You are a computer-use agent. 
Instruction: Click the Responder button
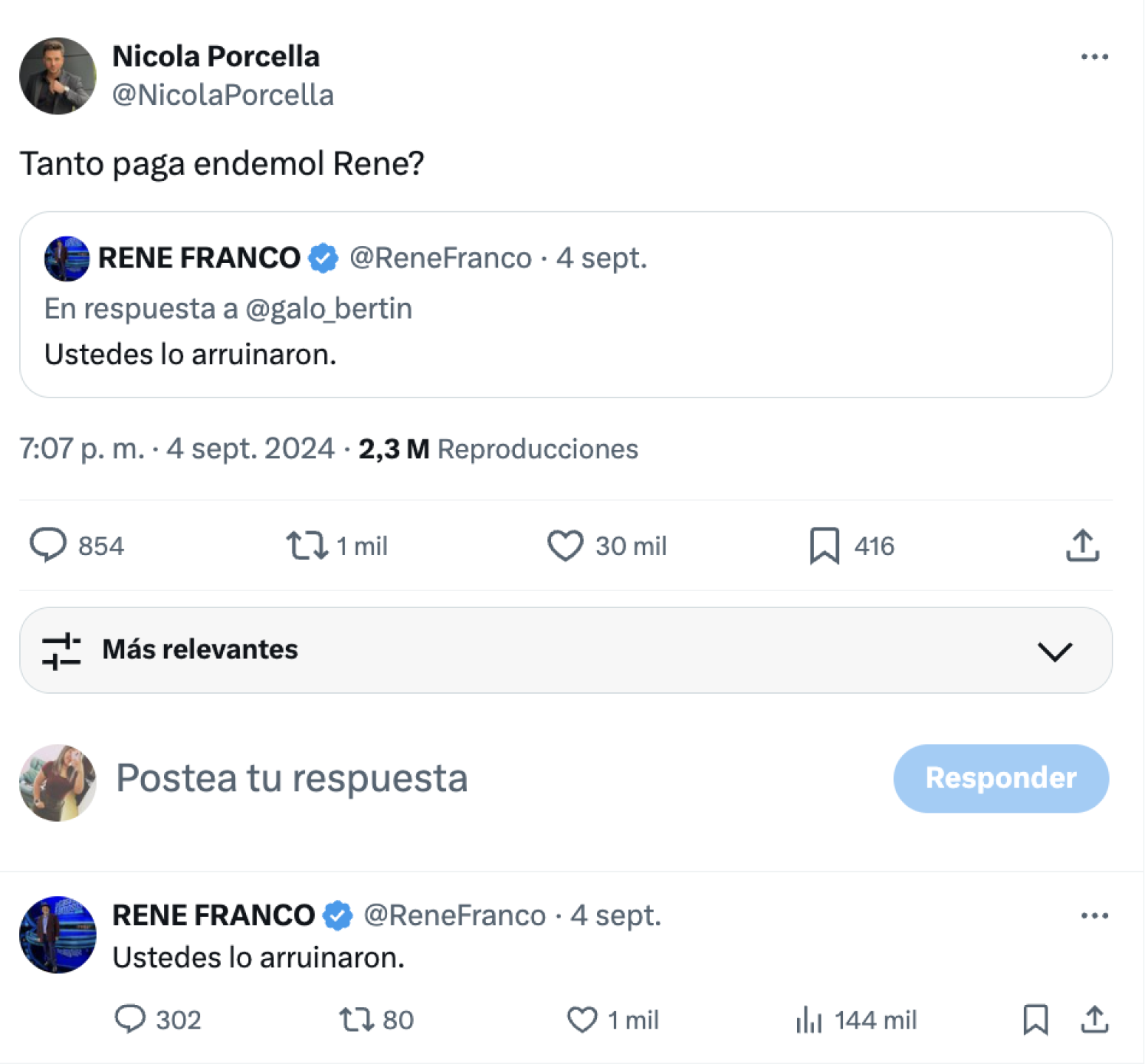[x=1000, y=778]
